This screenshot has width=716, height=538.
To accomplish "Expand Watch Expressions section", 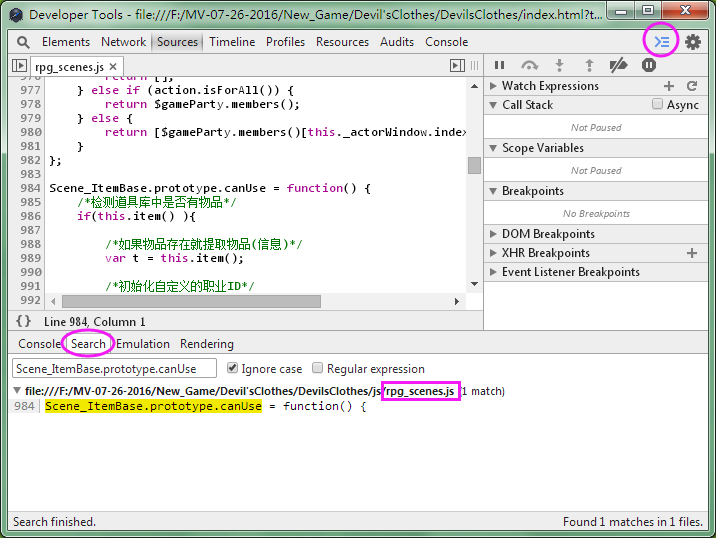I will point(493,86).
